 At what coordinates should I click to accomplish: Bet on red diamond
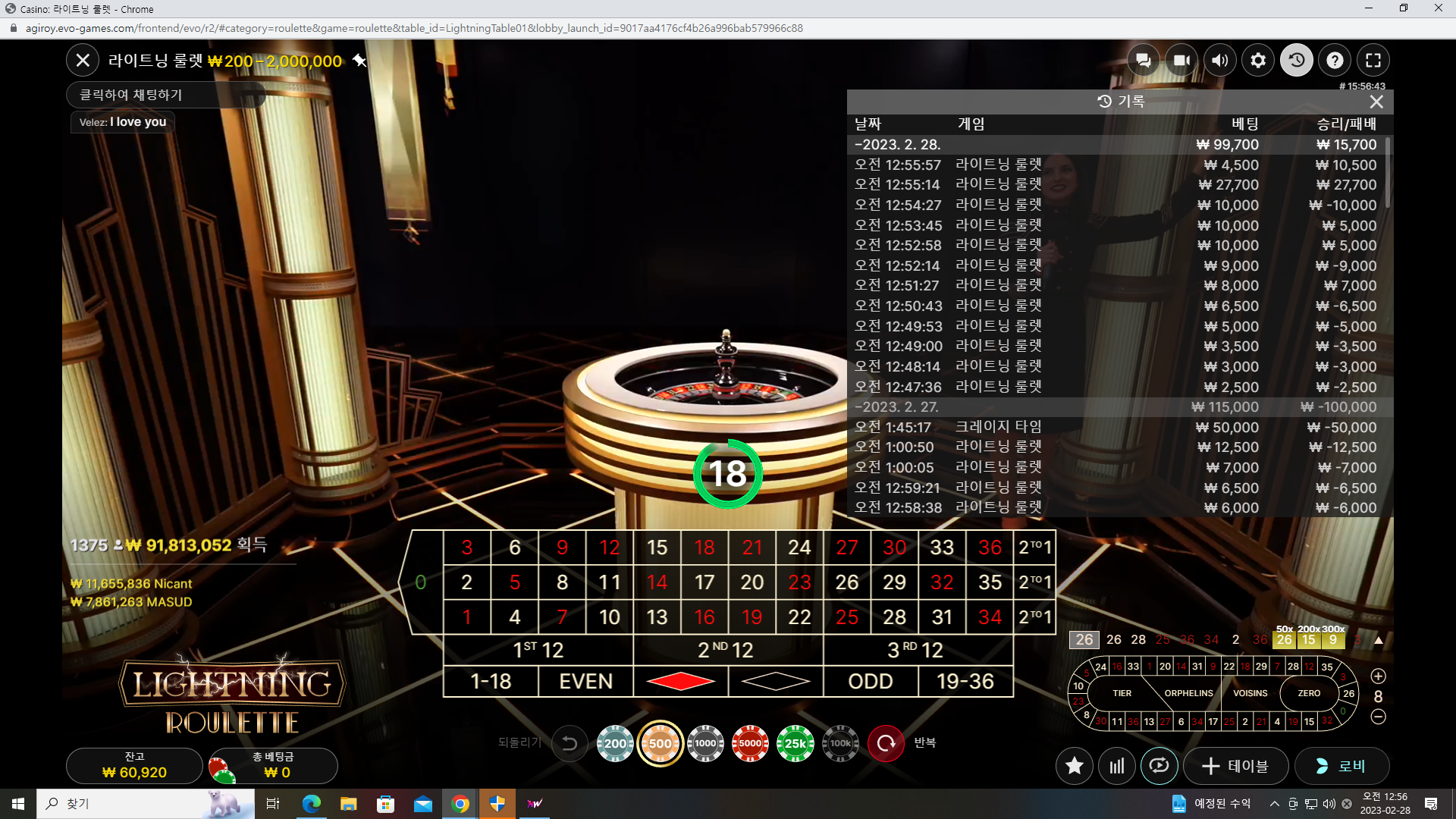(x=681, y=682)
